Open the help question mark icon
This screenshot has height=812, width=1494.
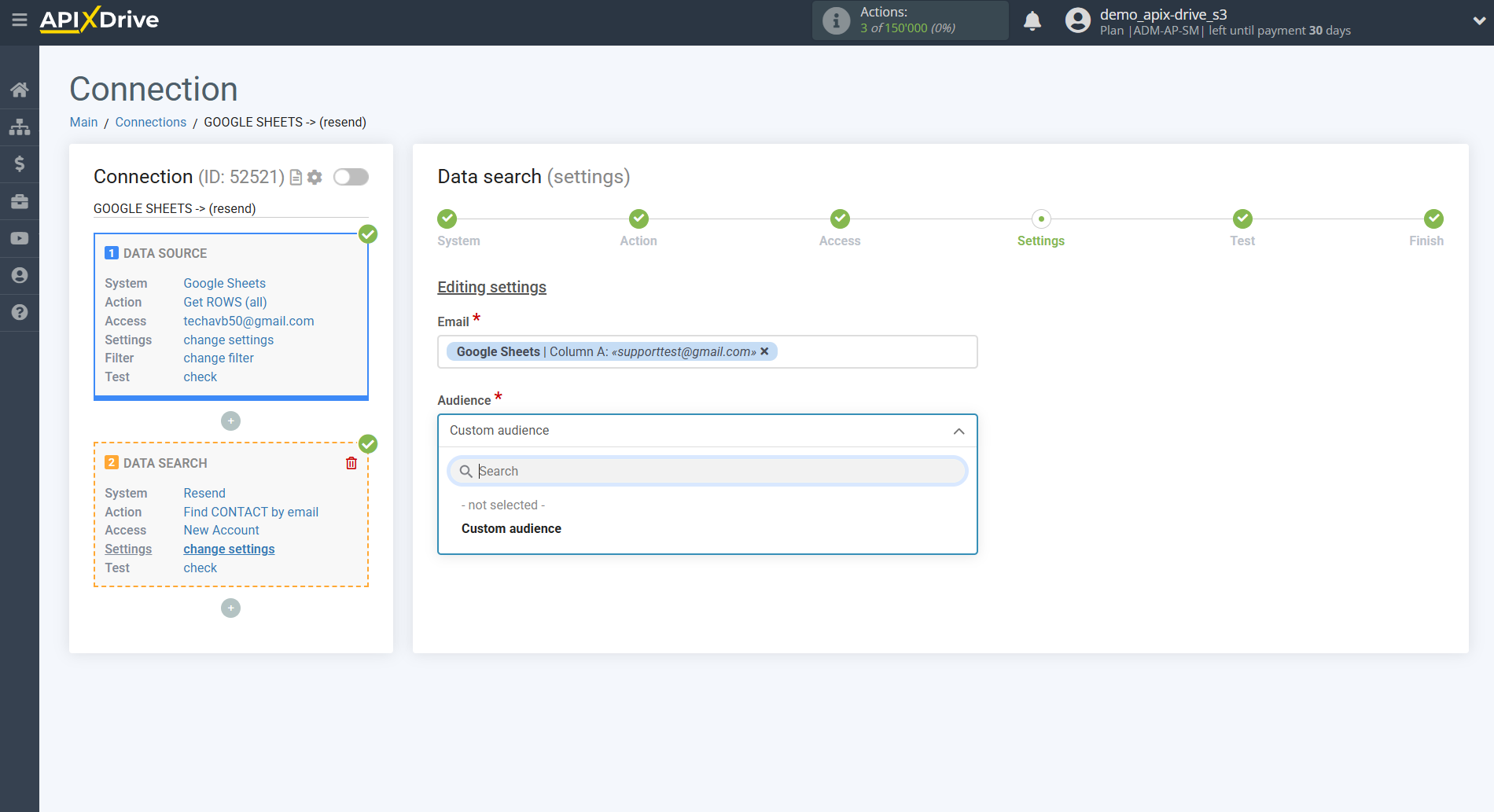(x=20, y=312)
